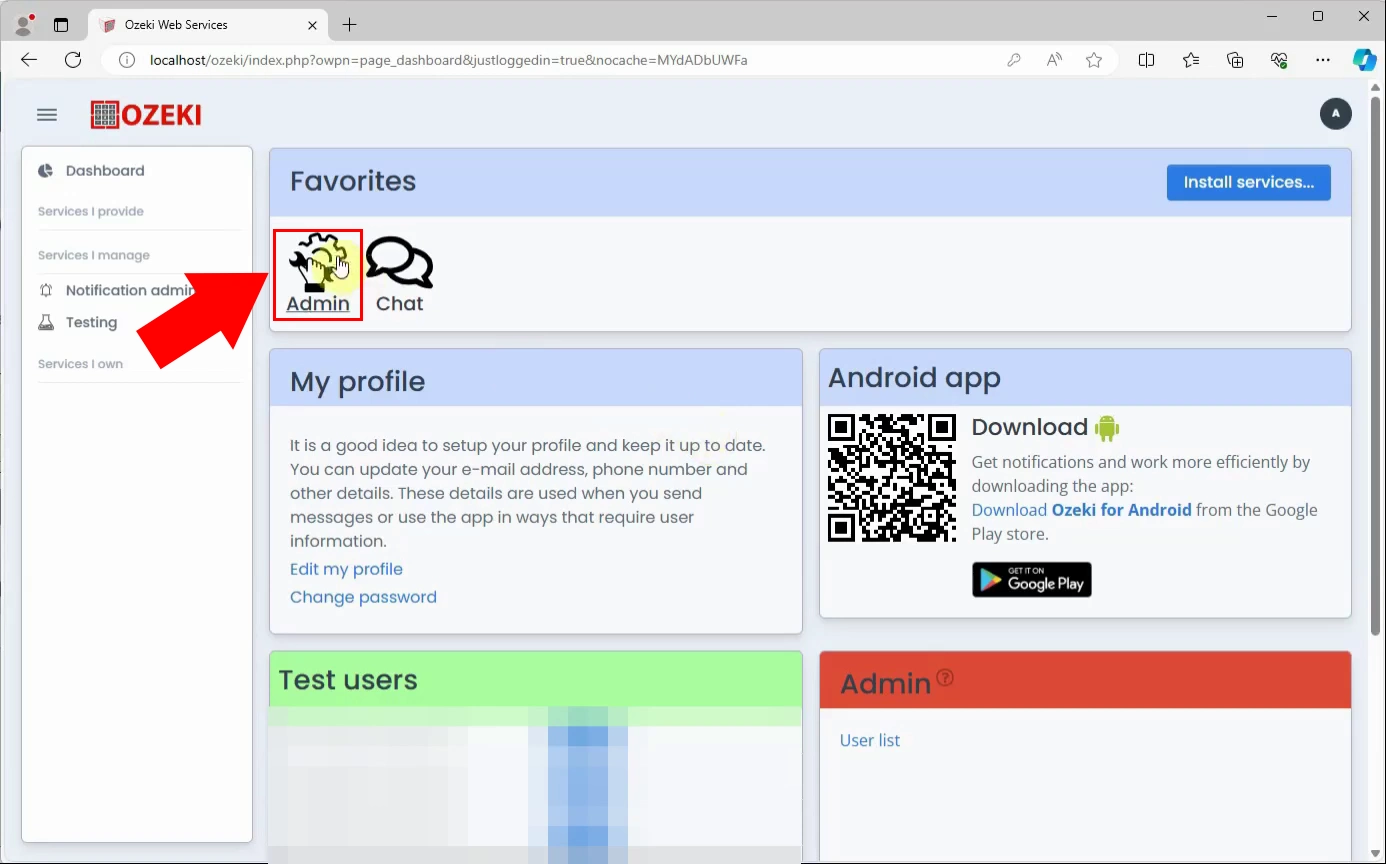Open browser Favorites list
The height and width of the screenshot is (864, 1386).
(1190, 60)
